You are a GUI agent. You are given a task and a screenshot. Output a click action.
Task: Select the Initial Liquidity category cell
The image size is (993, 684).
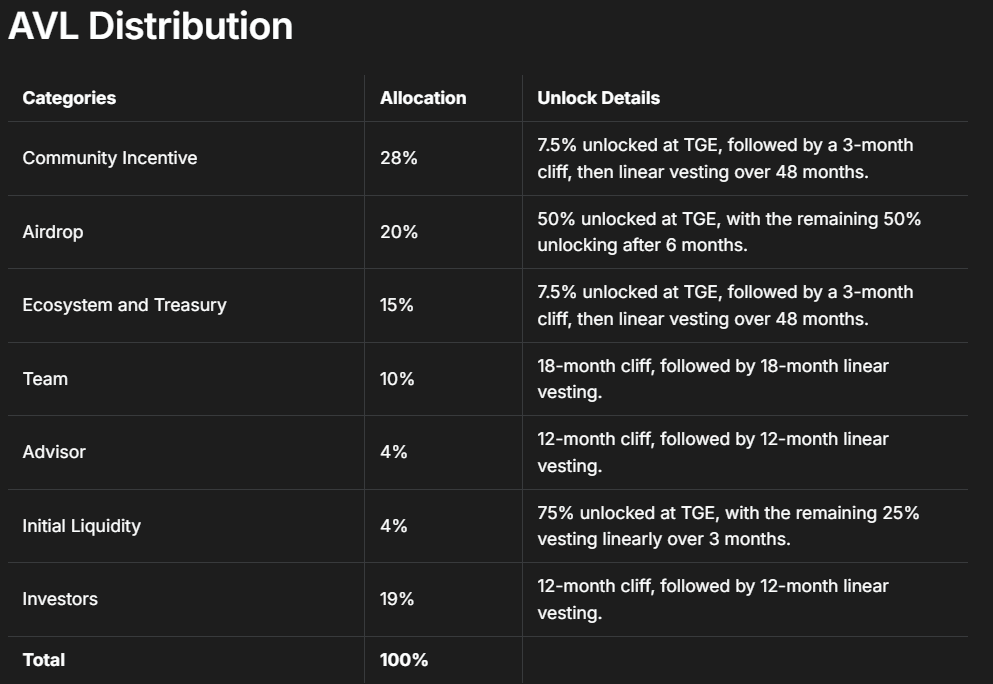pyautogui.click(x=81, y=526)
